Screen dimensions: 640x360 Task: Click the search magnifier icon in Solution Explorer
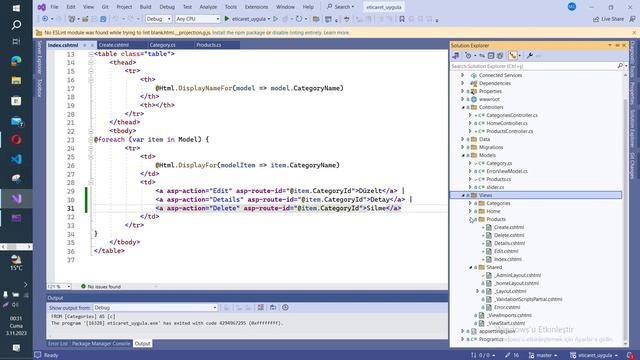[x=620, y=66]
